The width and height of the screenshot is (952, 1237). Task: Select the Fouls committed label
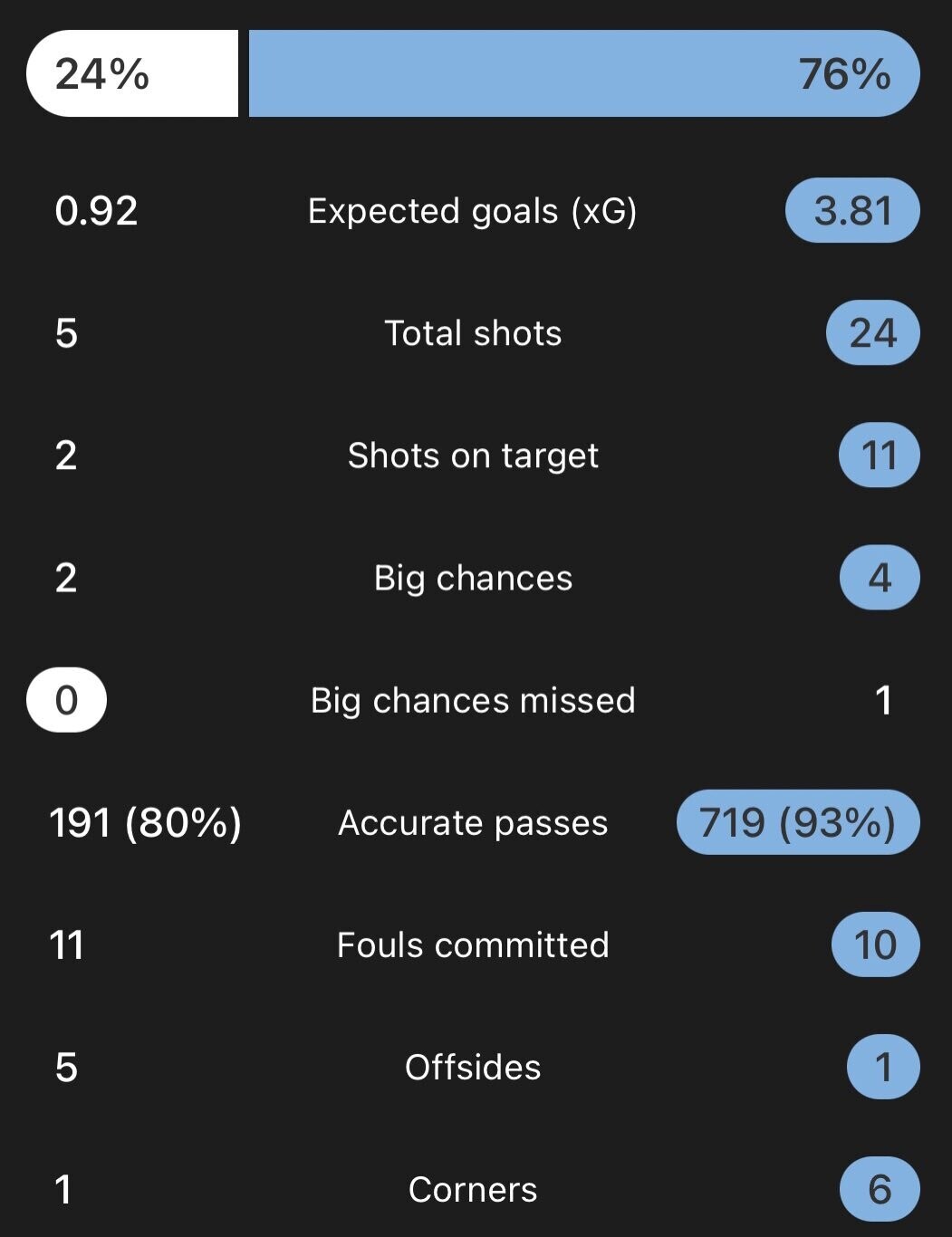pyautogui.click(x=472, y=945)
